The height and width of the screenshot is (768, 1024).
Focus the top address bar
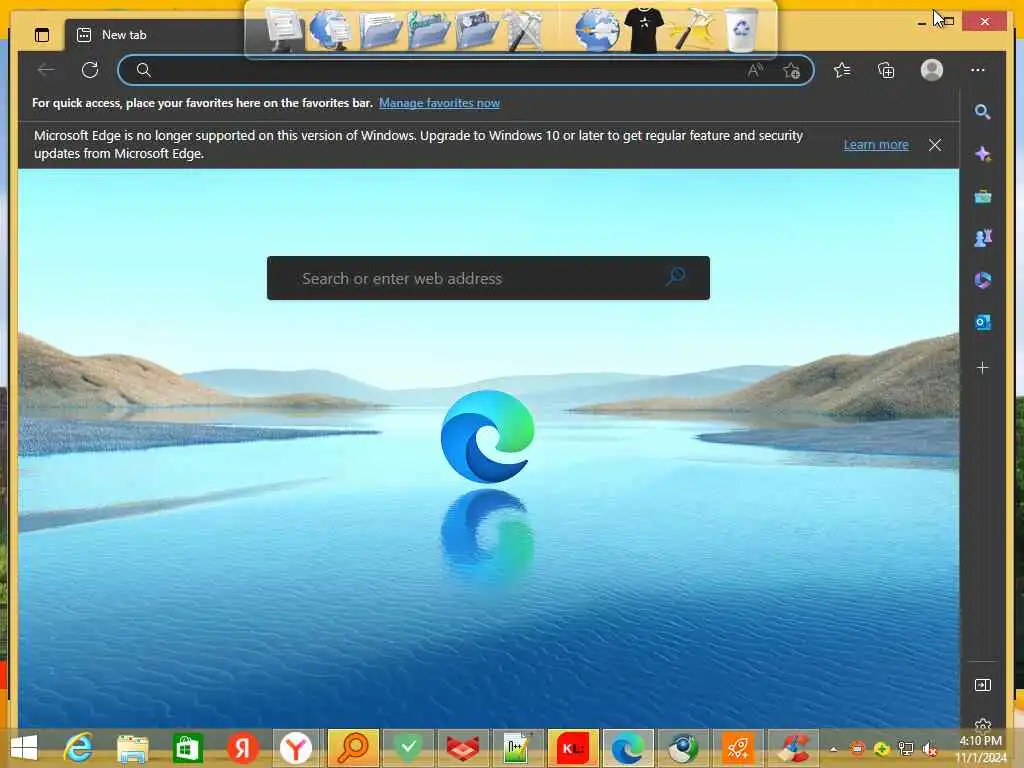pos(466,70)
